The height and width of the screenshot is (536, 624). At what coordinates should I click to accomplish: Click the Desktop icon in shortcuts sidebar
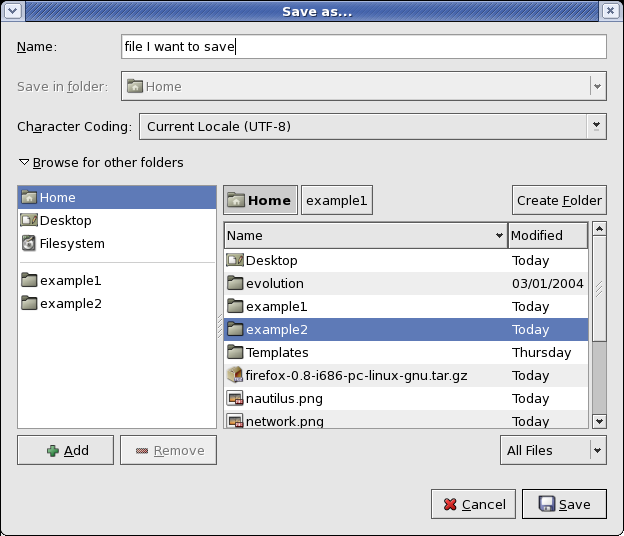pyautogui.click(x=29, y=220)
